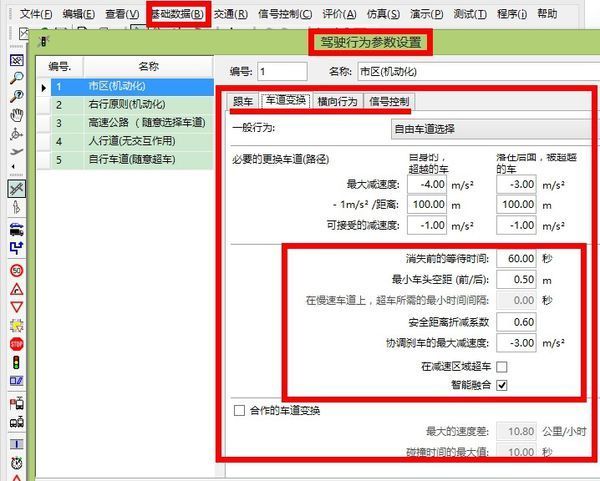600x481 pixels.
Task: Select the yellow conflict area tool
Action: coord(16,326)
